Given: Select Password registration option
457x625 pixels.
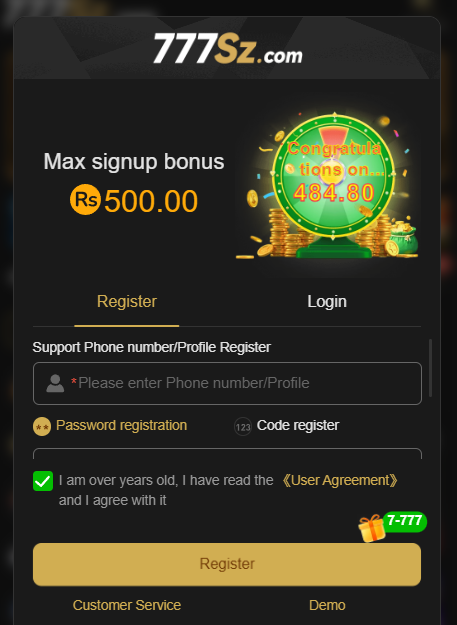Looking at the screenshot, I should click(x=122, y=425).
